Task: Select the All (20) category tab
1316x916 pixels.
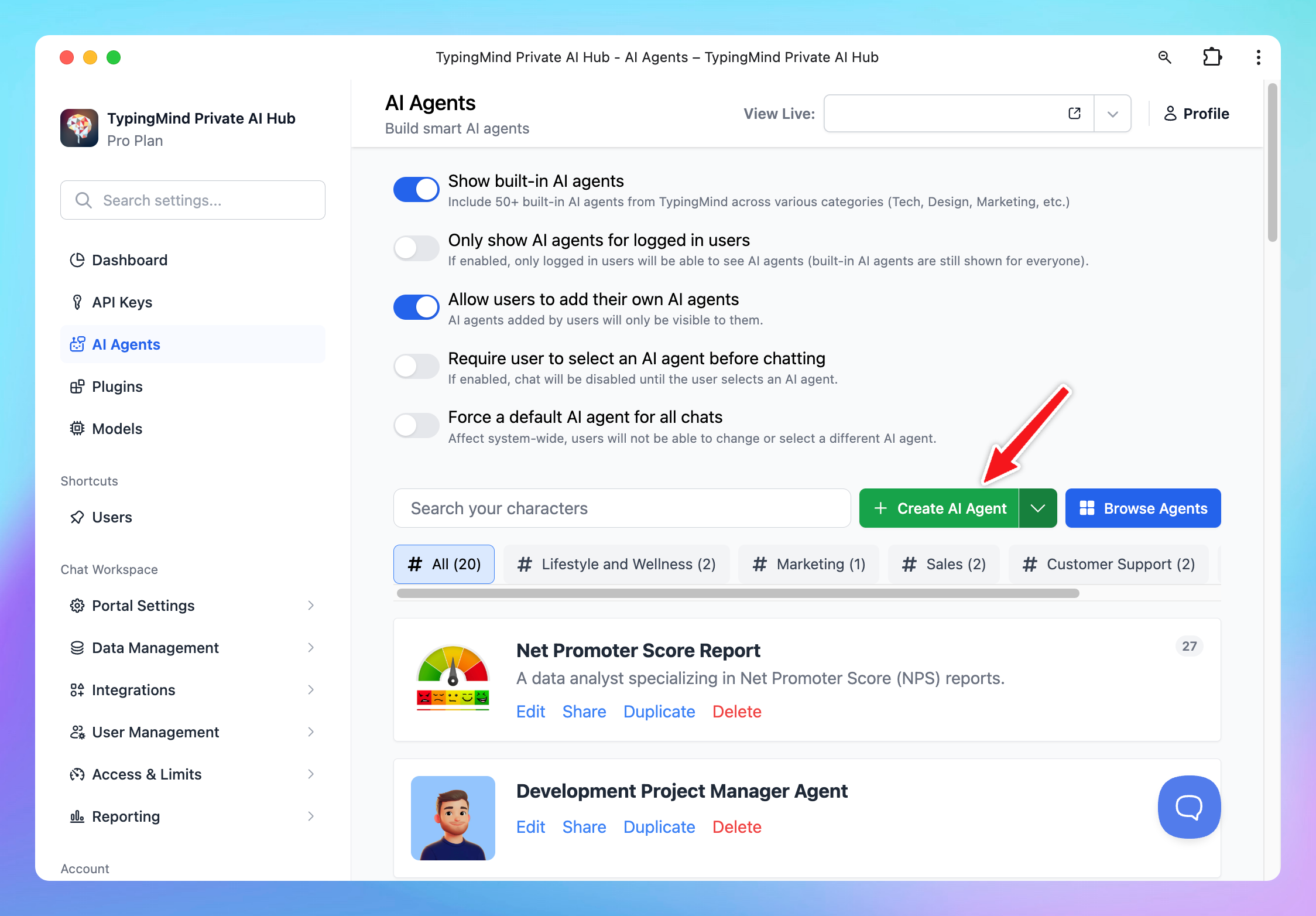Action: pos(444,564)
